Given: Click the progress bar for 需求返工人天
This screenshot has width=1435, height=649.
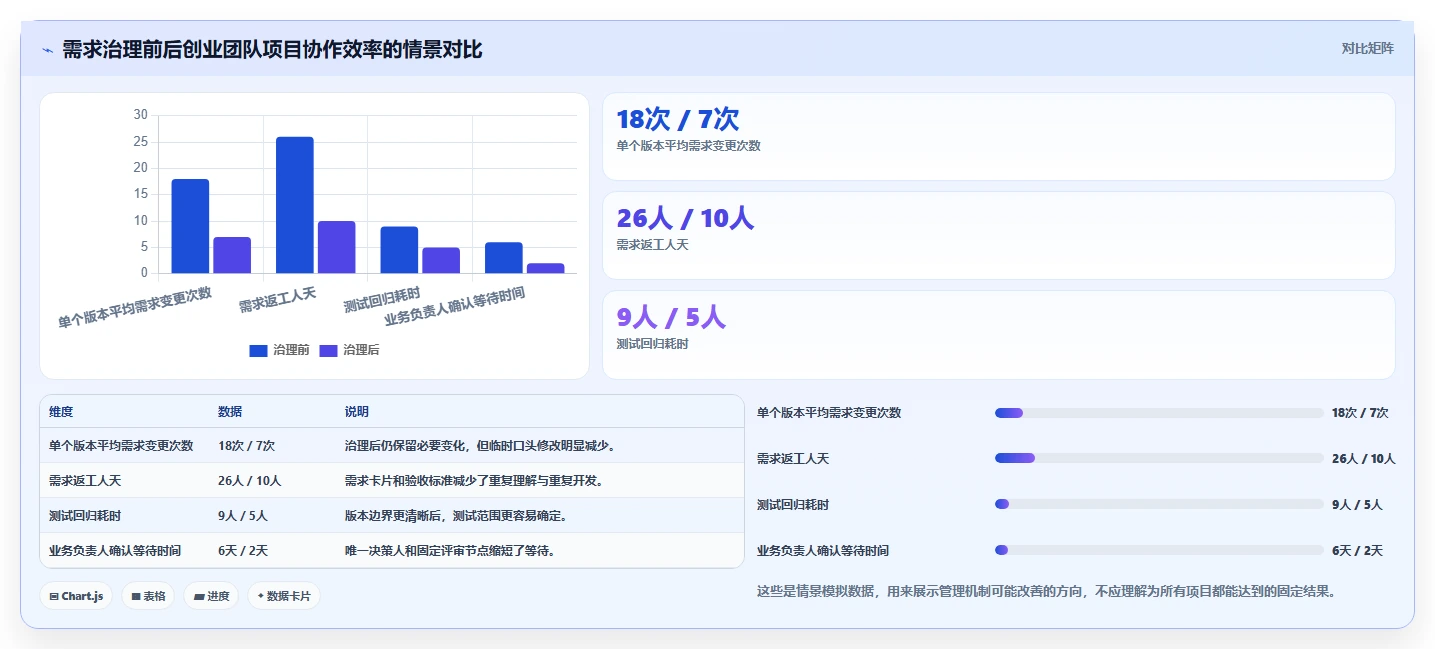Looking at the screenshot, I should (1159, 458).
